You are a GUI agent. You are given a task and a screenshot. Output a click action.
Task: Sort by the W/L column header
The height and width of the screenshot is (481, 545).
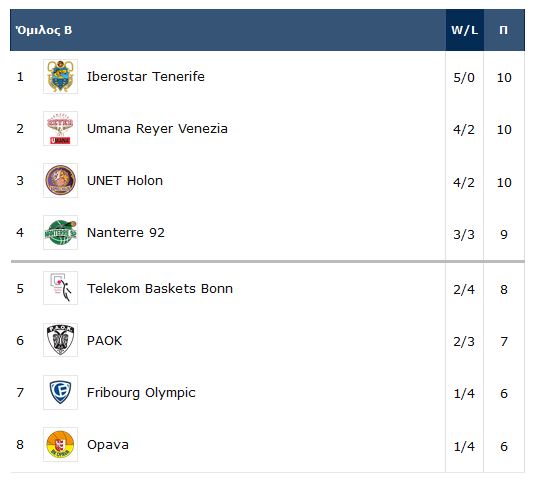(465, 30)
